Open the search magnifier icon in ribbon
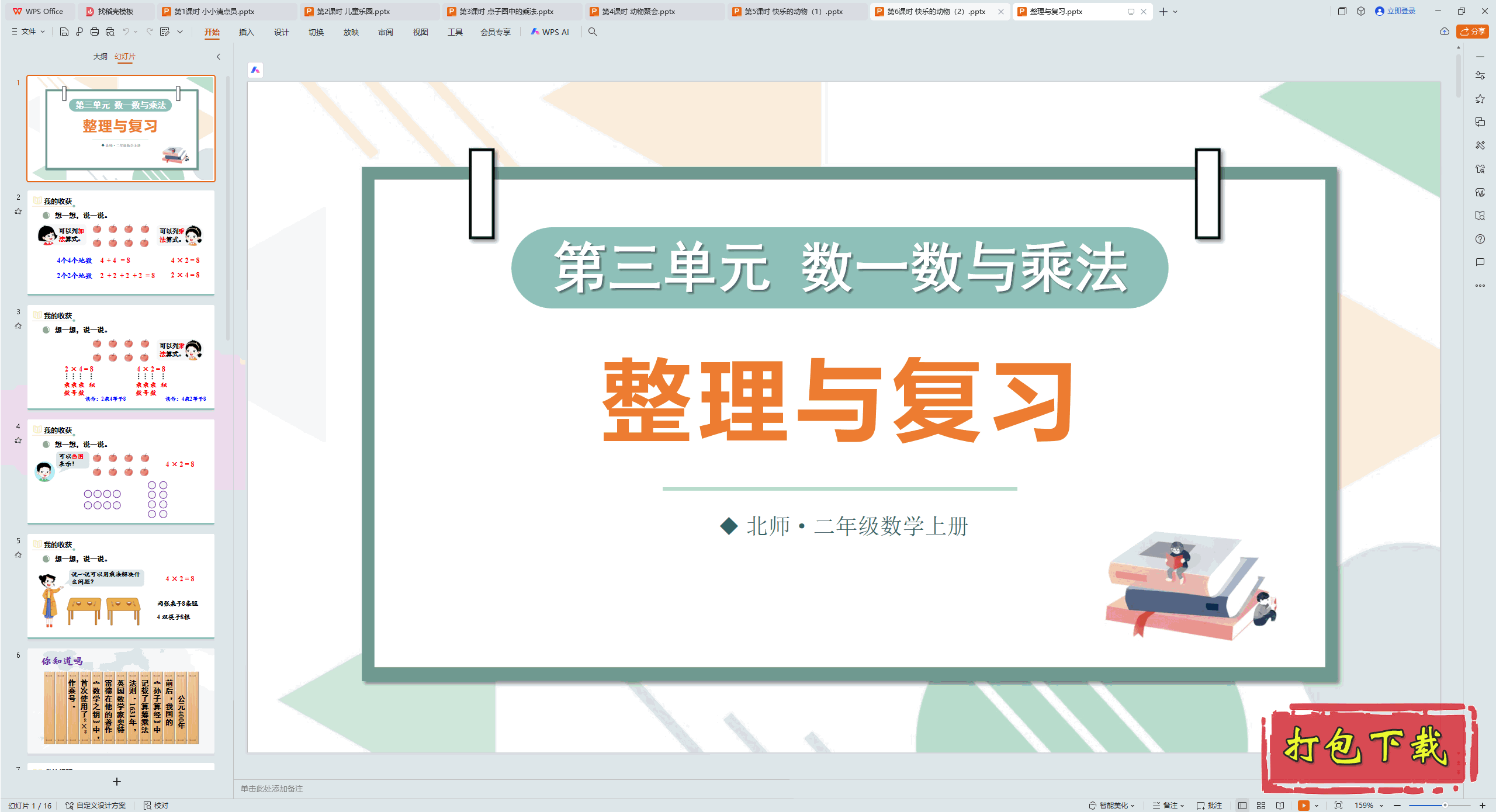Screen dimensions: 1496x812 (593, 32)
